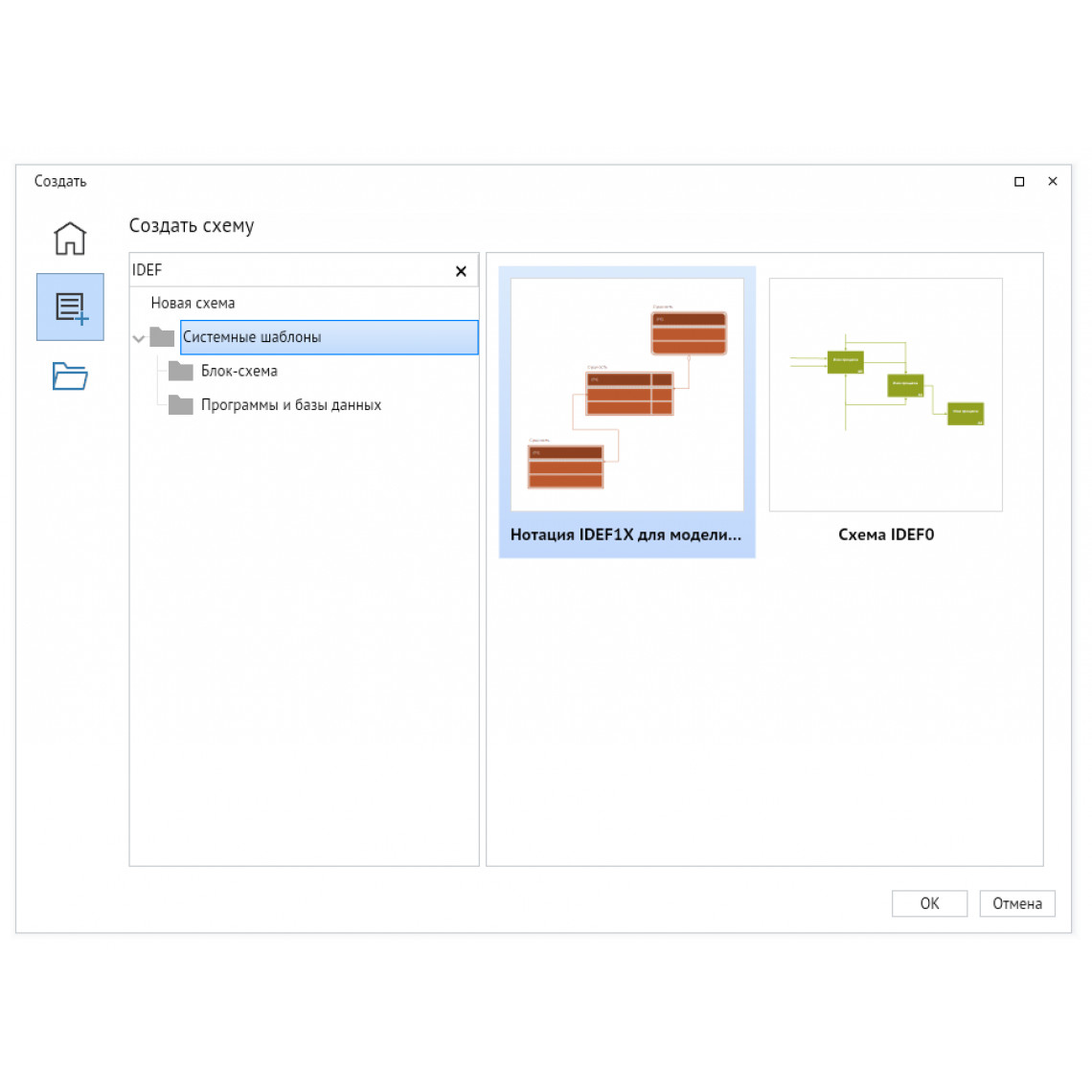
Task: Clear the IDEF search with the X icon
Action: click(x=461, y=271)
